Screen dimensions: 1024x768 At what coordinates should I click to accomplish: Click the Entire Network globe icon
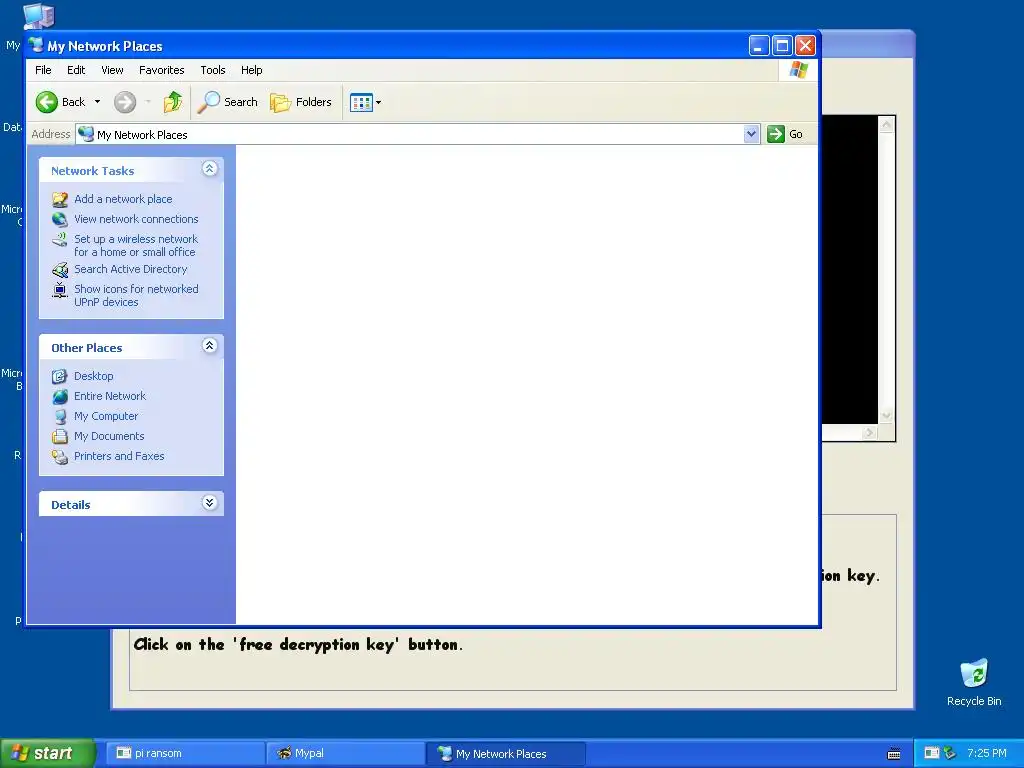coord(60,396)
